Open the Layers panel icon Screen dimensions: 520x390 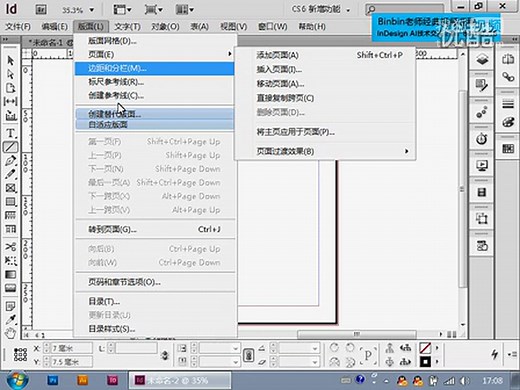tap(482, 60)
